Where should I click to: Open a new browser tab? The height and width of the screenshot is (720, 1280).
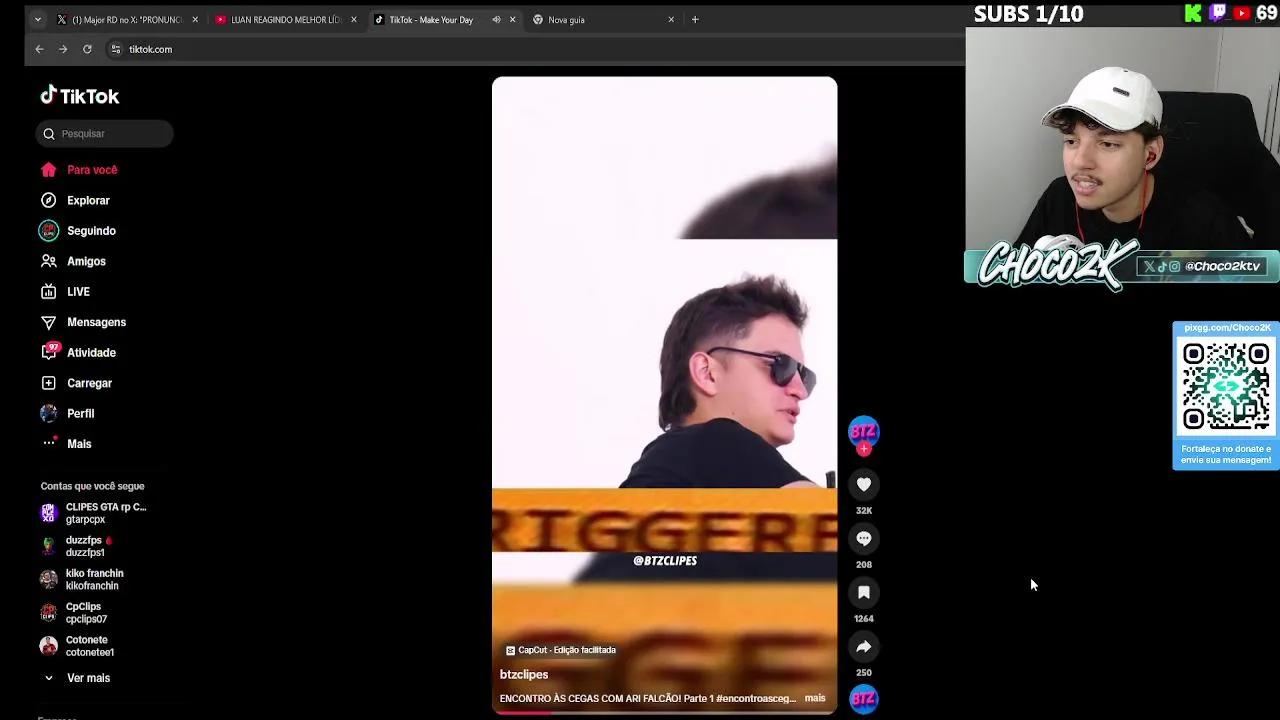(x=695, y=19)
